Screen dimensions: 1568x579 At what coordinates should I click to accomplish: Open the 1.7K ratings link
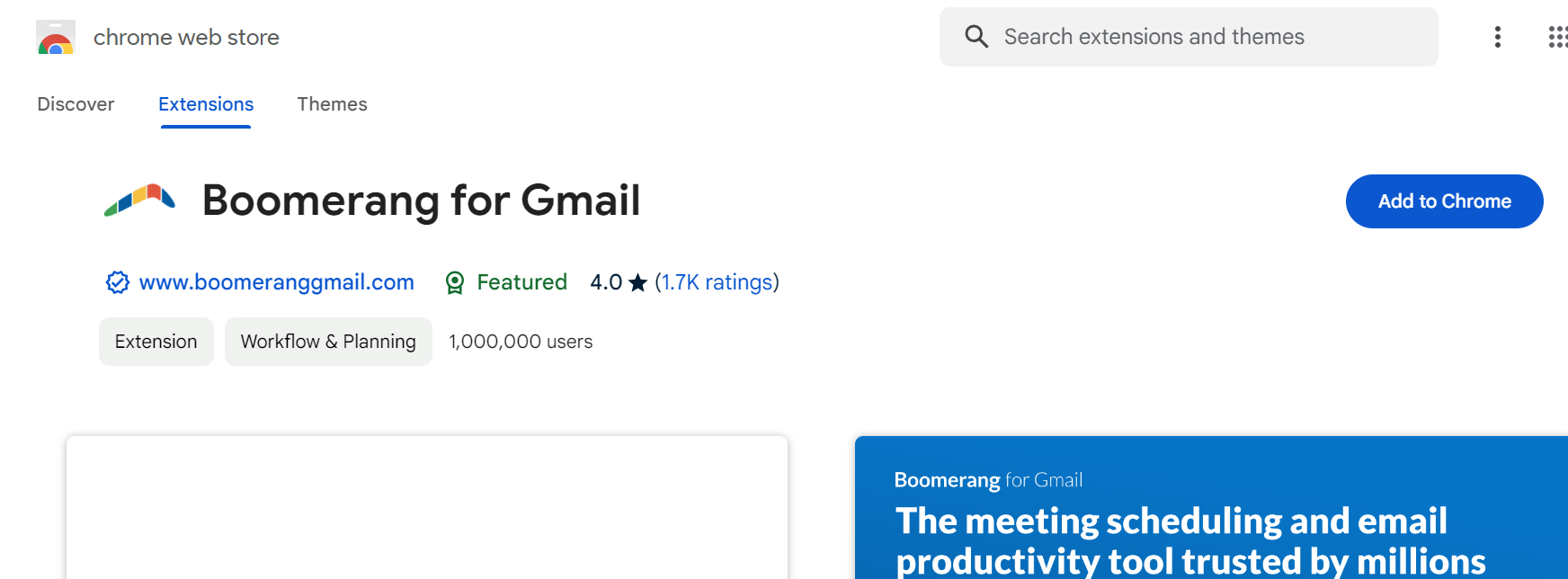[717, 282]
